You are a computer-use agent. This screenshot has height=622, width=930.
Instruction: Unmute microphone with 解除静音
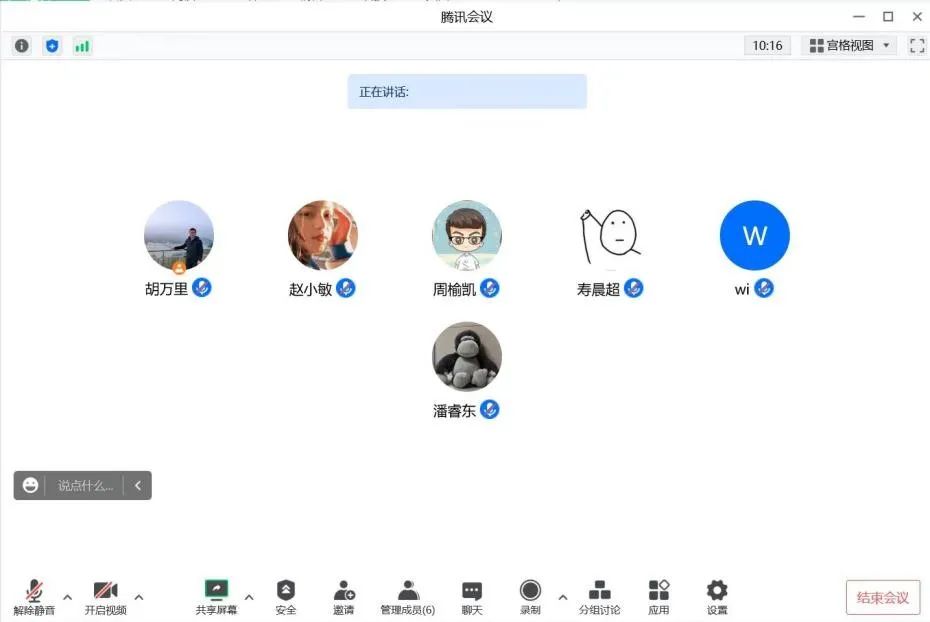(x=34, y=597)
